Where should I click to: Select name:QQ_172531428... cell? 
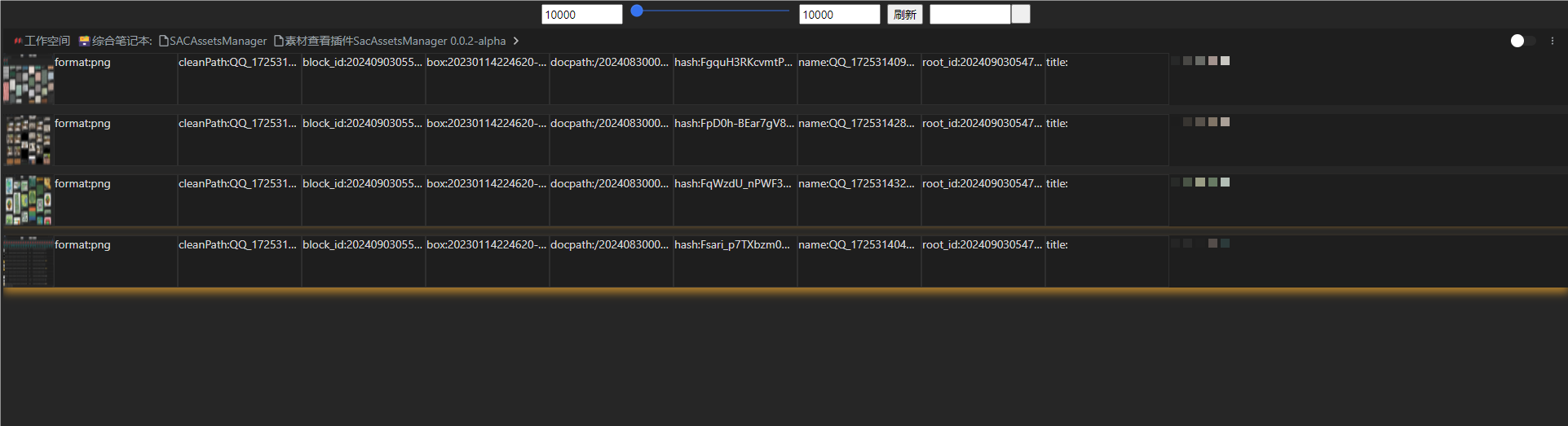[859, 140]
